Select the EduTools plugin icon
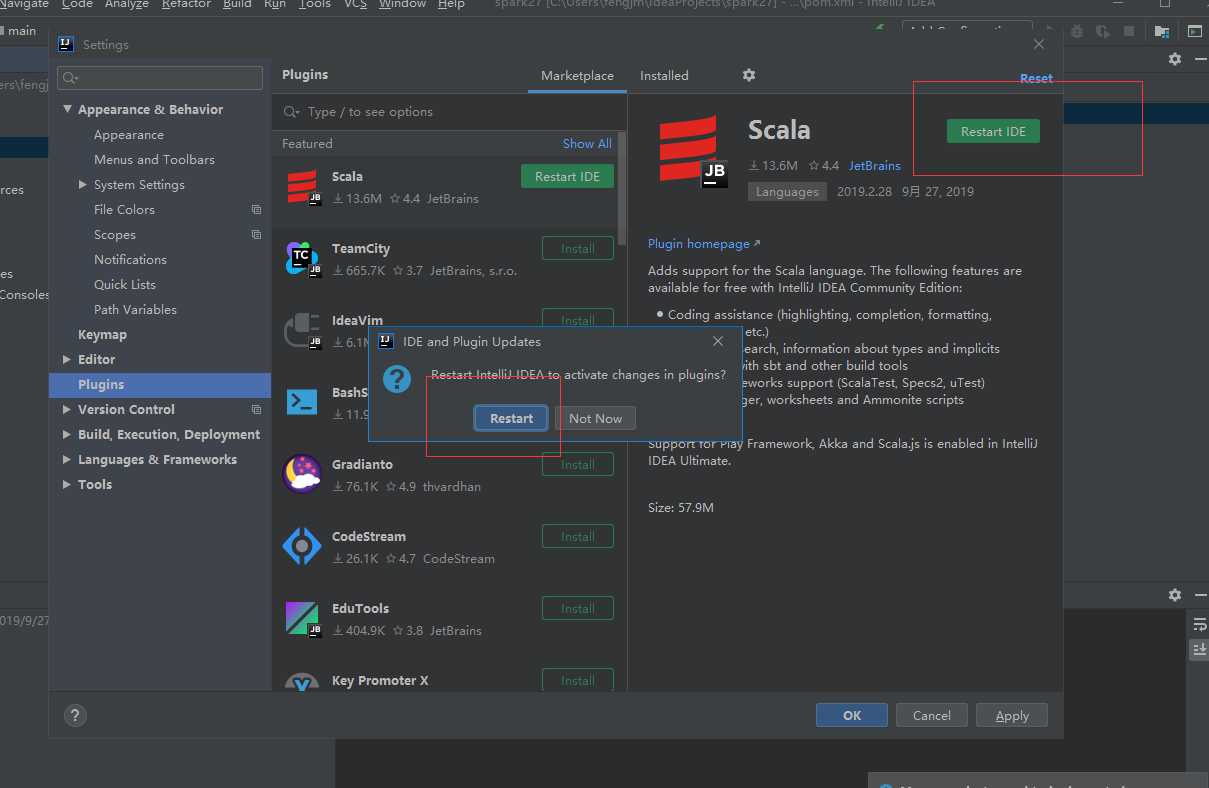1209x788 pixels. click(302, 618)
